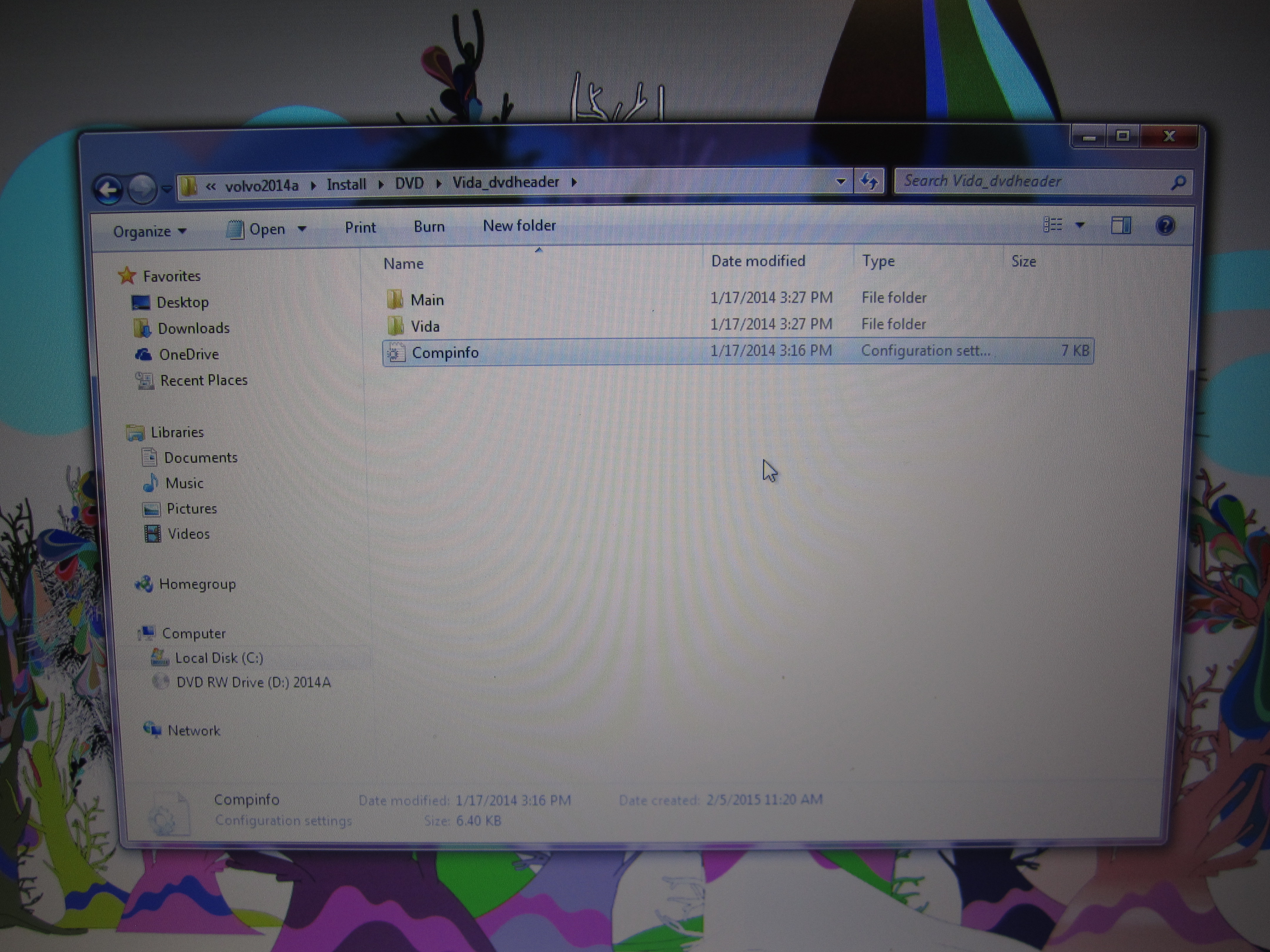Select the Compinfo configuration file
Viewport: 1270px width, 952px height.
445,352
